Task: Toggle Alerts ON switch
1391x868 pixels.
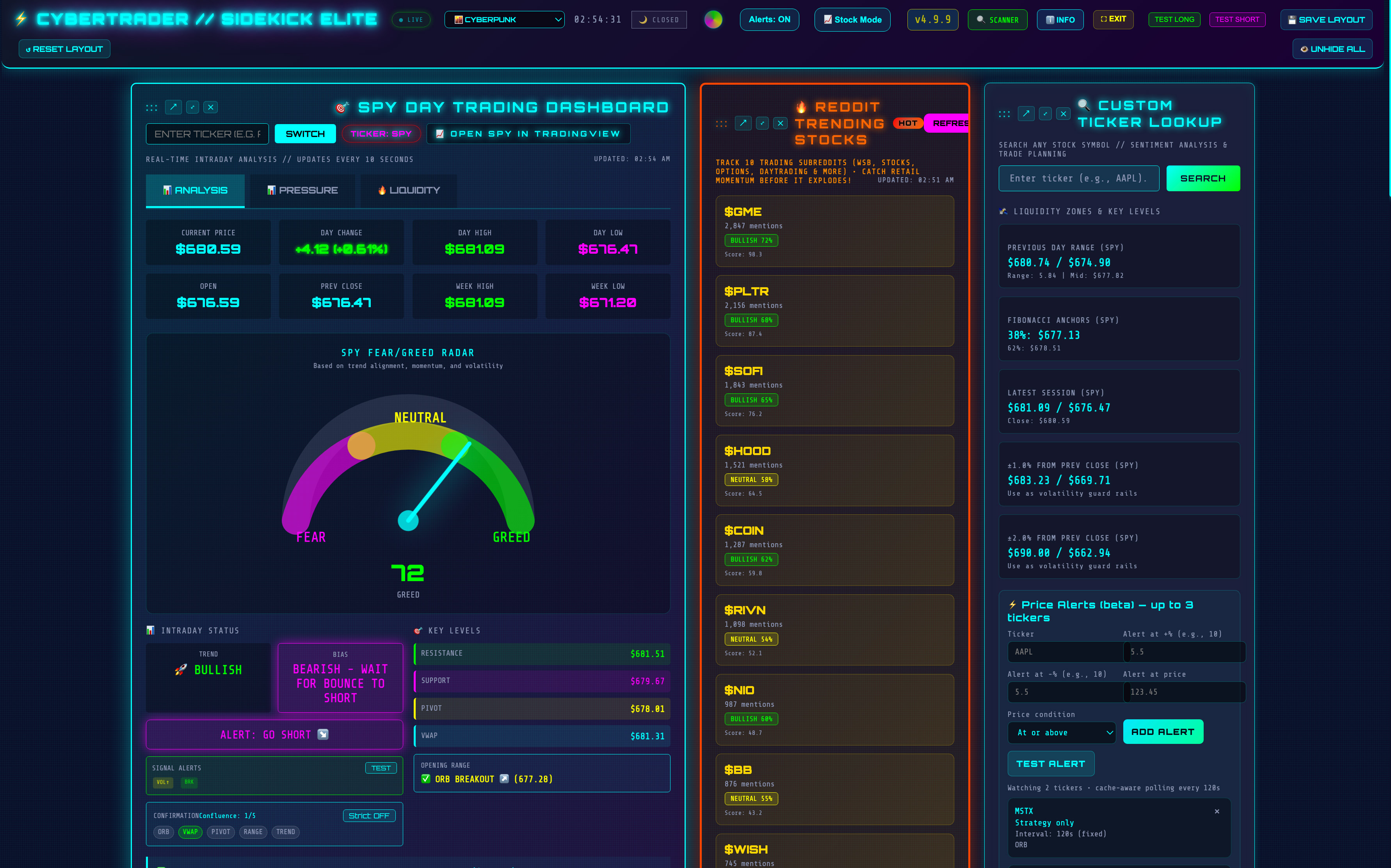Action: 769,20
